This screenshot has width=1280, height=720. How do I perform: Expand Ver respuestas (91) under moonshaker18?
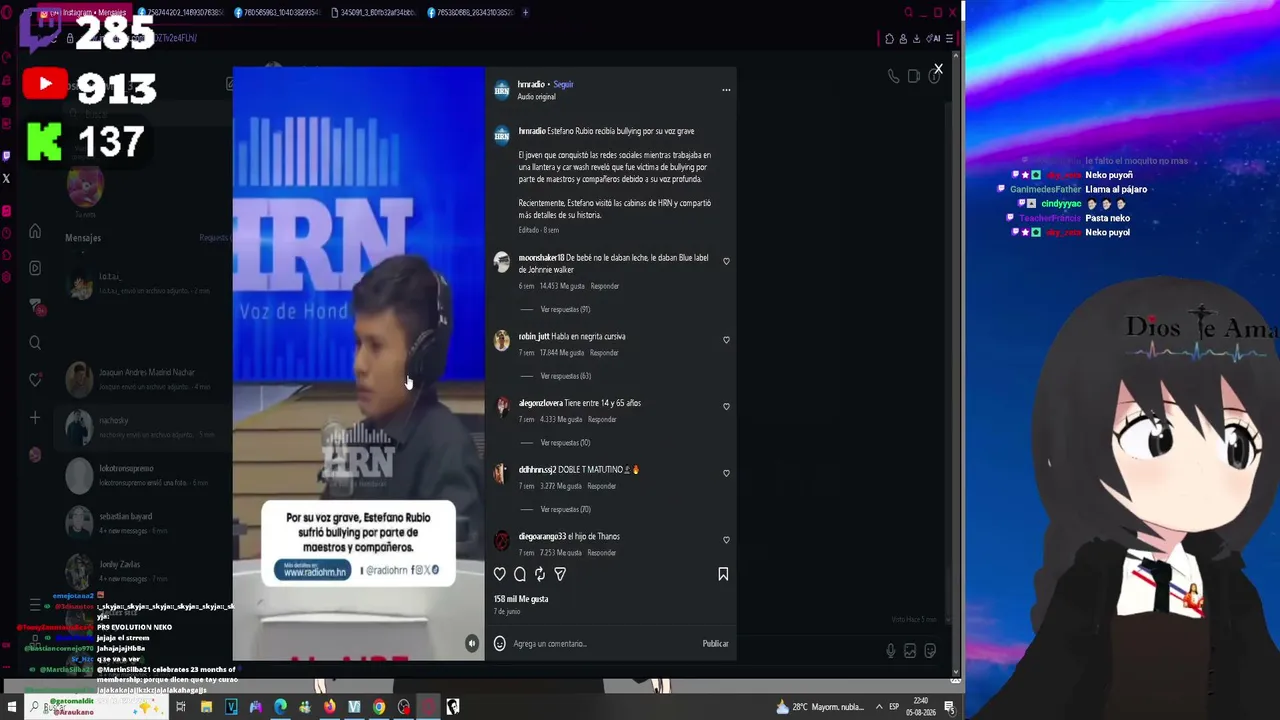565,309
